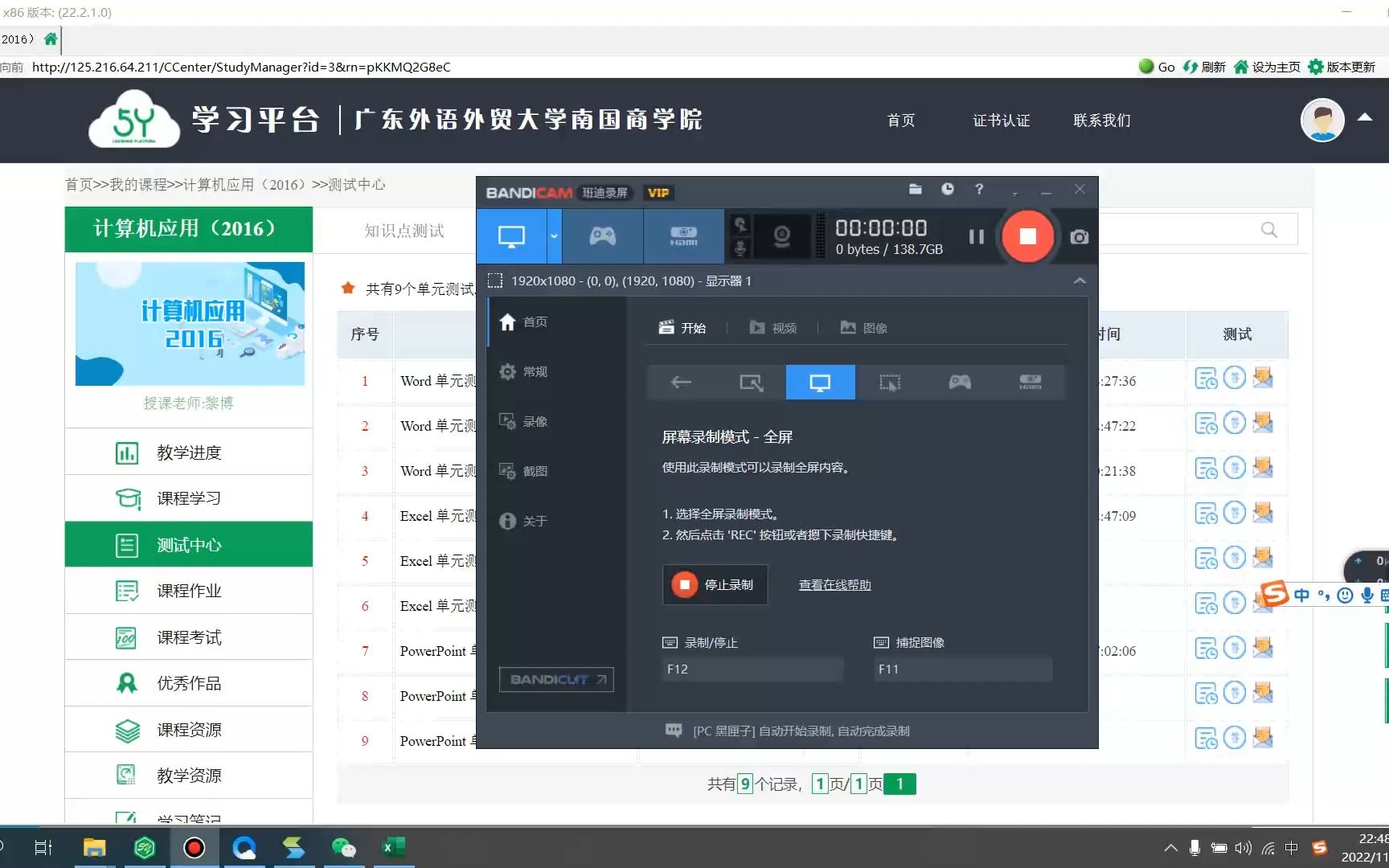Open Bandicam 录像 sidebar tab
This screenshot has width=1389, height=868.
(556, 421)
